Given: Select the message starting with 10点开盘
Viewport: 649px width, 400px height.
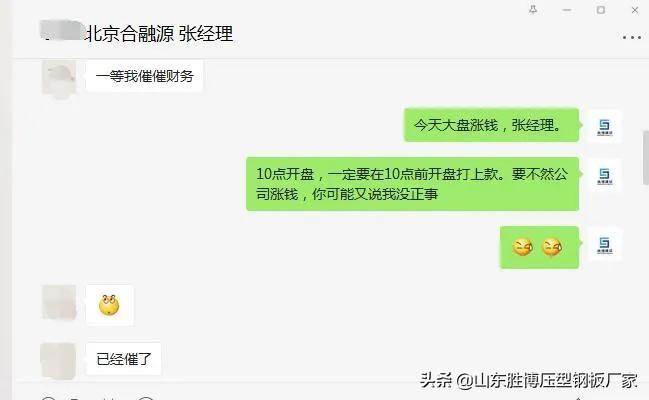Looking at the screenshot, I should pyautogui.click(x=412, y=184).
